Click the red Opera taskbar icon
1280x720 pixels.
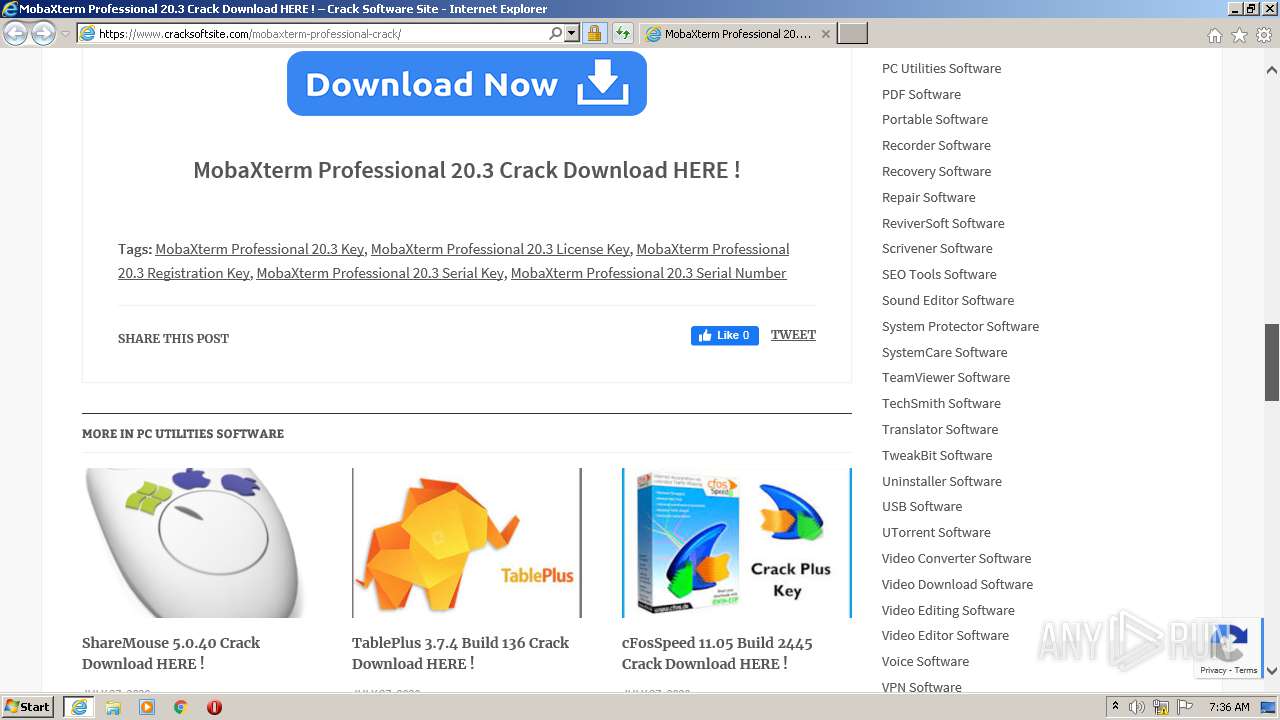(214, 707)
